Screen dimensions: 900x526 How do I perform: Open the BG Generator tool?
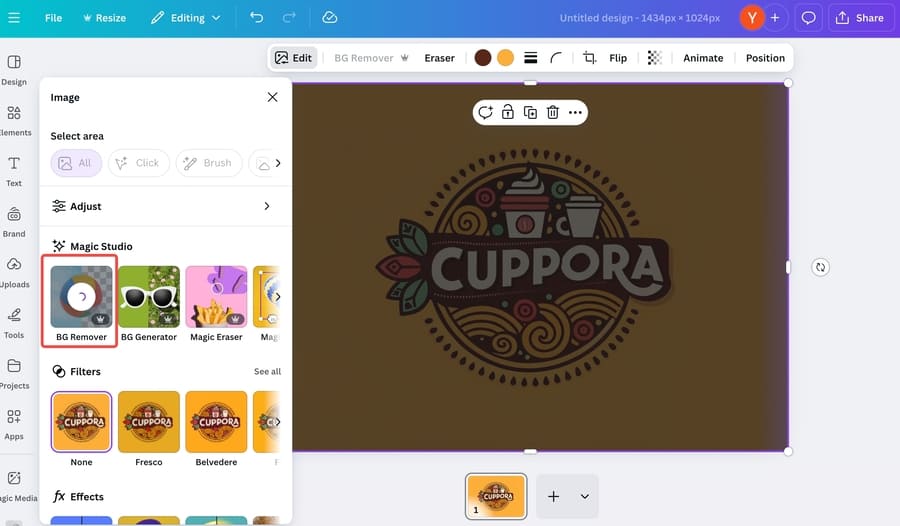coord(149,304)
